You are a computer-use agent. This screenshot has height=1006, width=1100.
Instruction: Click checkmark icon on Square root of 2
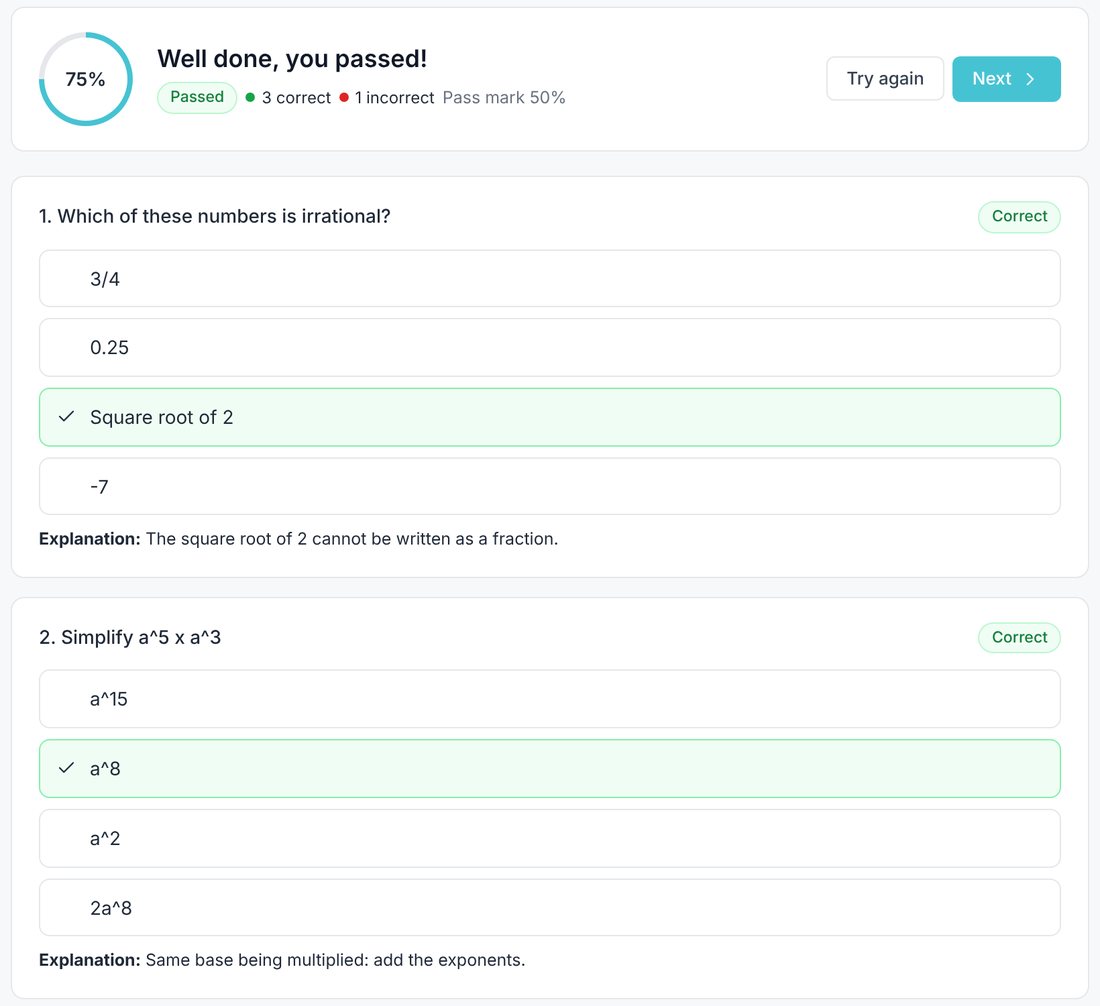pos(66,417)
